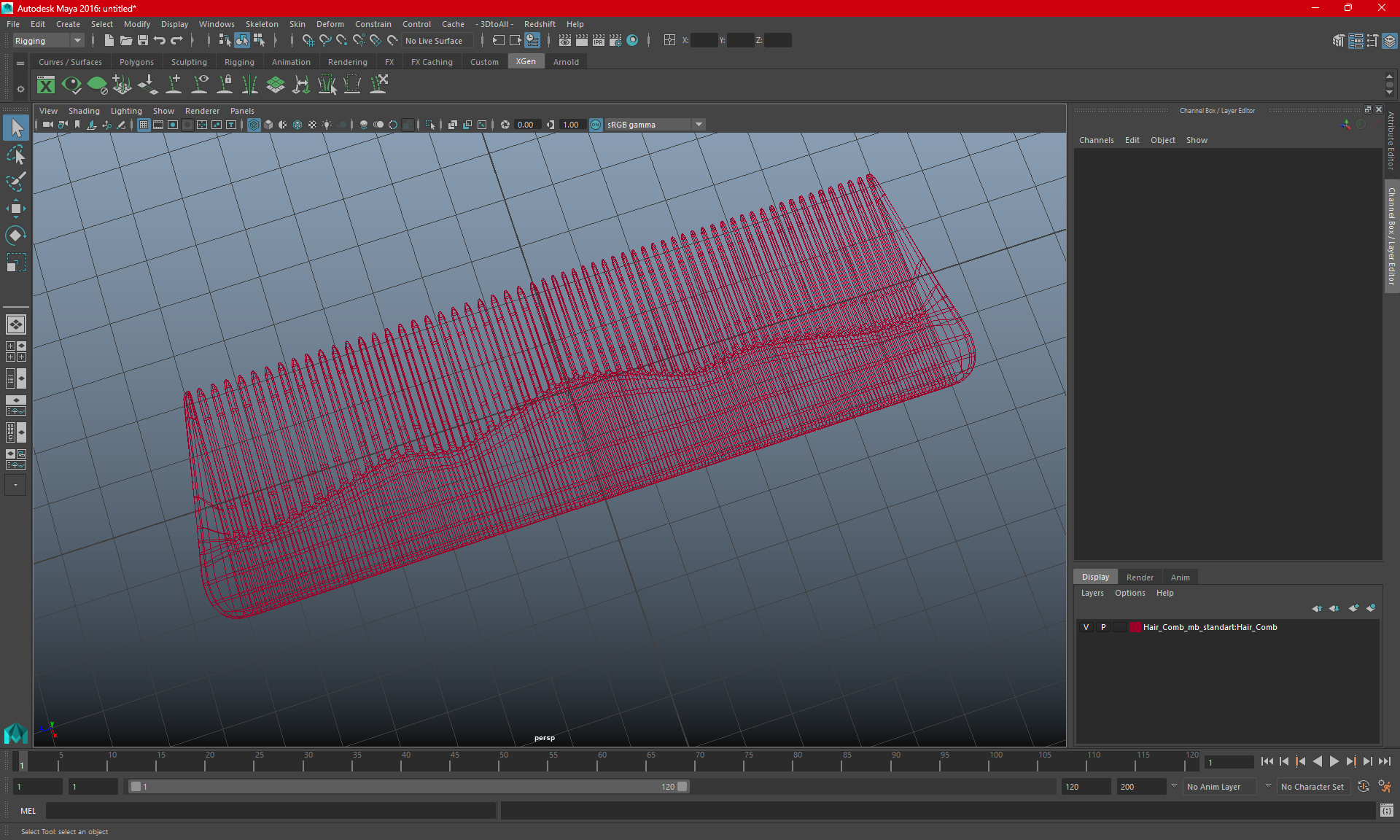
Task: Click the MEL command language label
Action: [28, 811]
